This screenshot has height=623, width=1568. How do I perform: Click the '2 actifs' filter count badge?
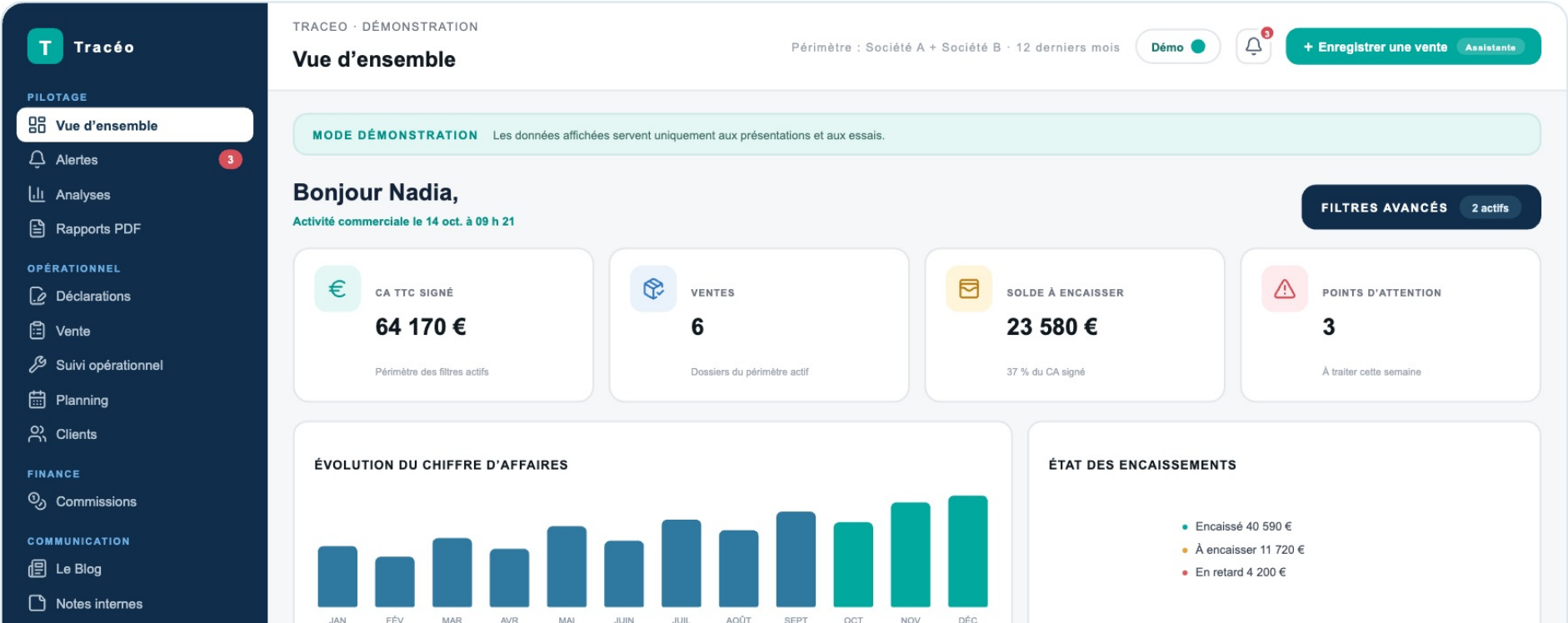tap(1490, 207)
